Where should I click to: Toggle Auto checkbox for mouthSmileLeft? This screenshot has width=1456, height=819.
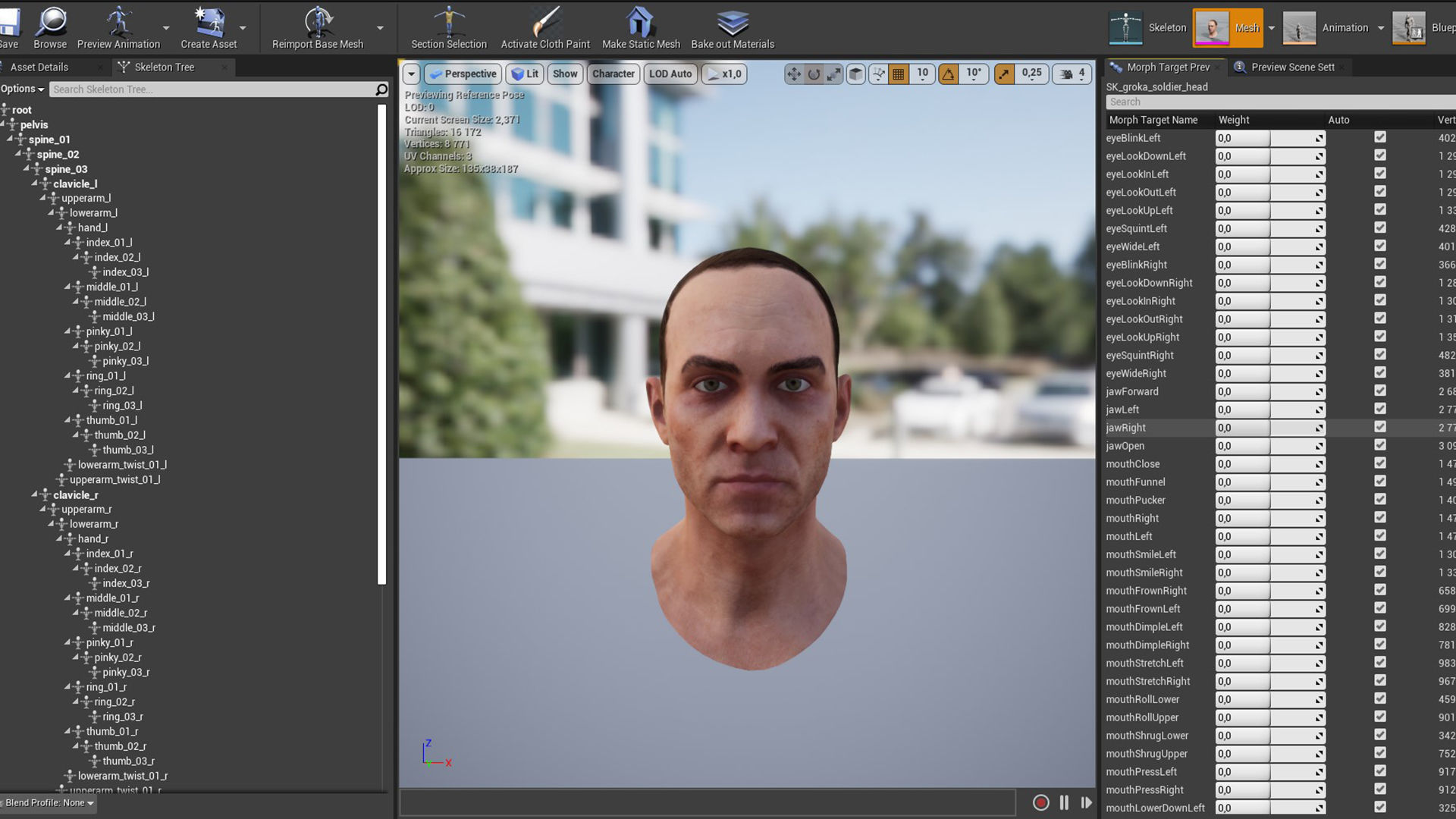1379,554
